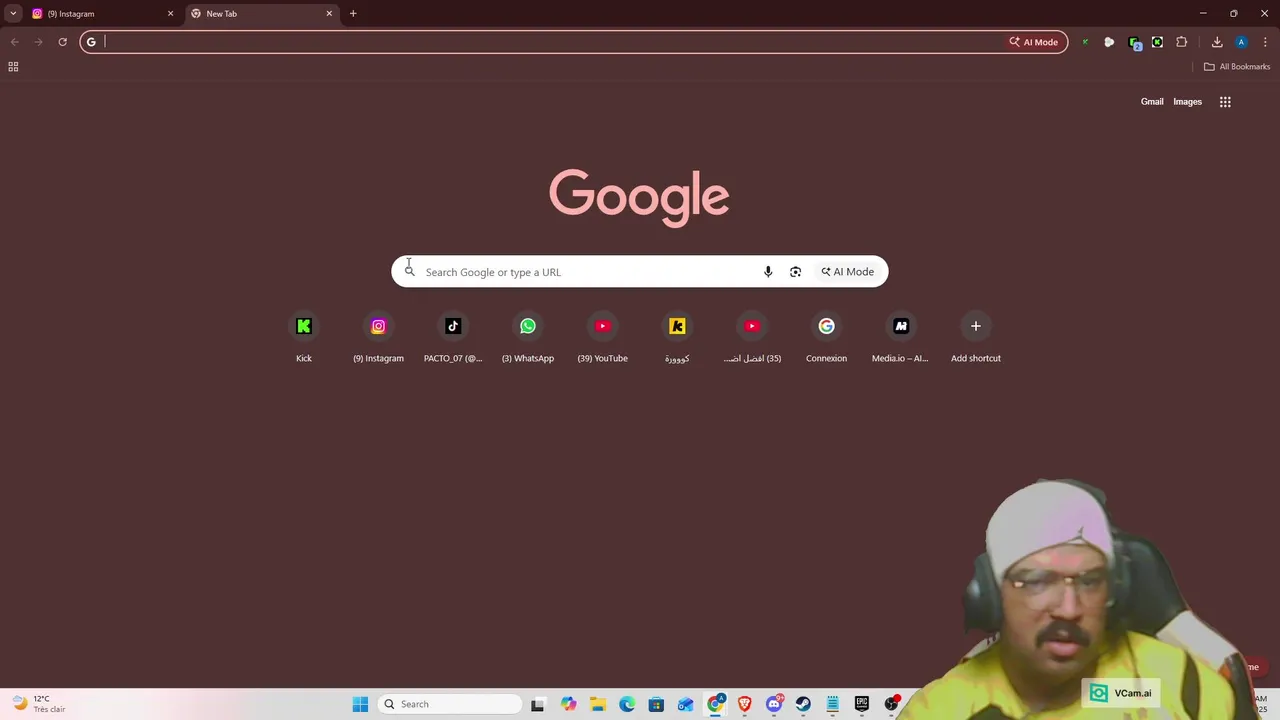The image size is (1280, 720).
Task: Open Gmail link
Action: tap(1152, 101)
